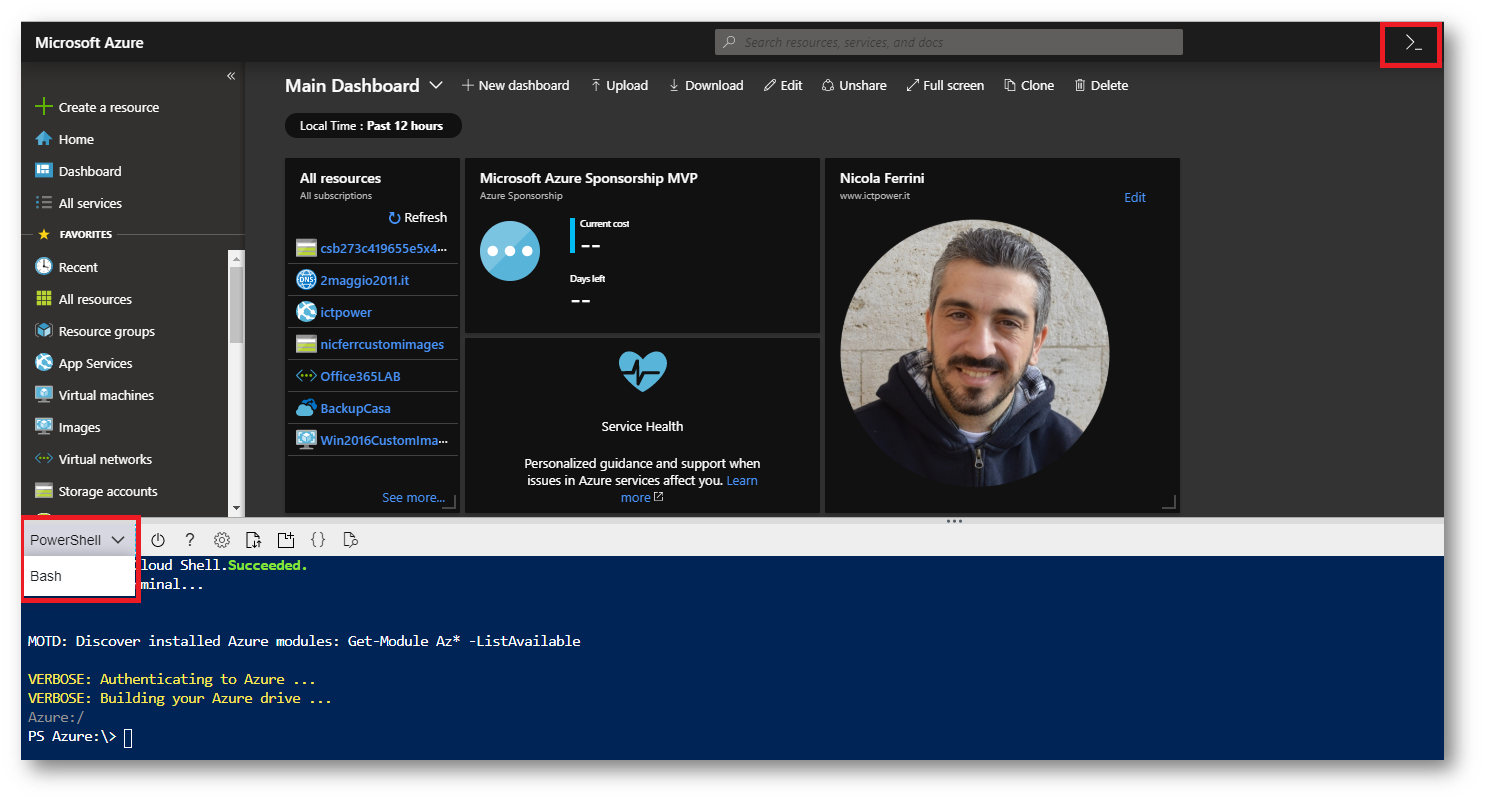Screen dimensions: 1486x802
Task: Open Cloud Shell from the top bar
Action: point(1412,43)
